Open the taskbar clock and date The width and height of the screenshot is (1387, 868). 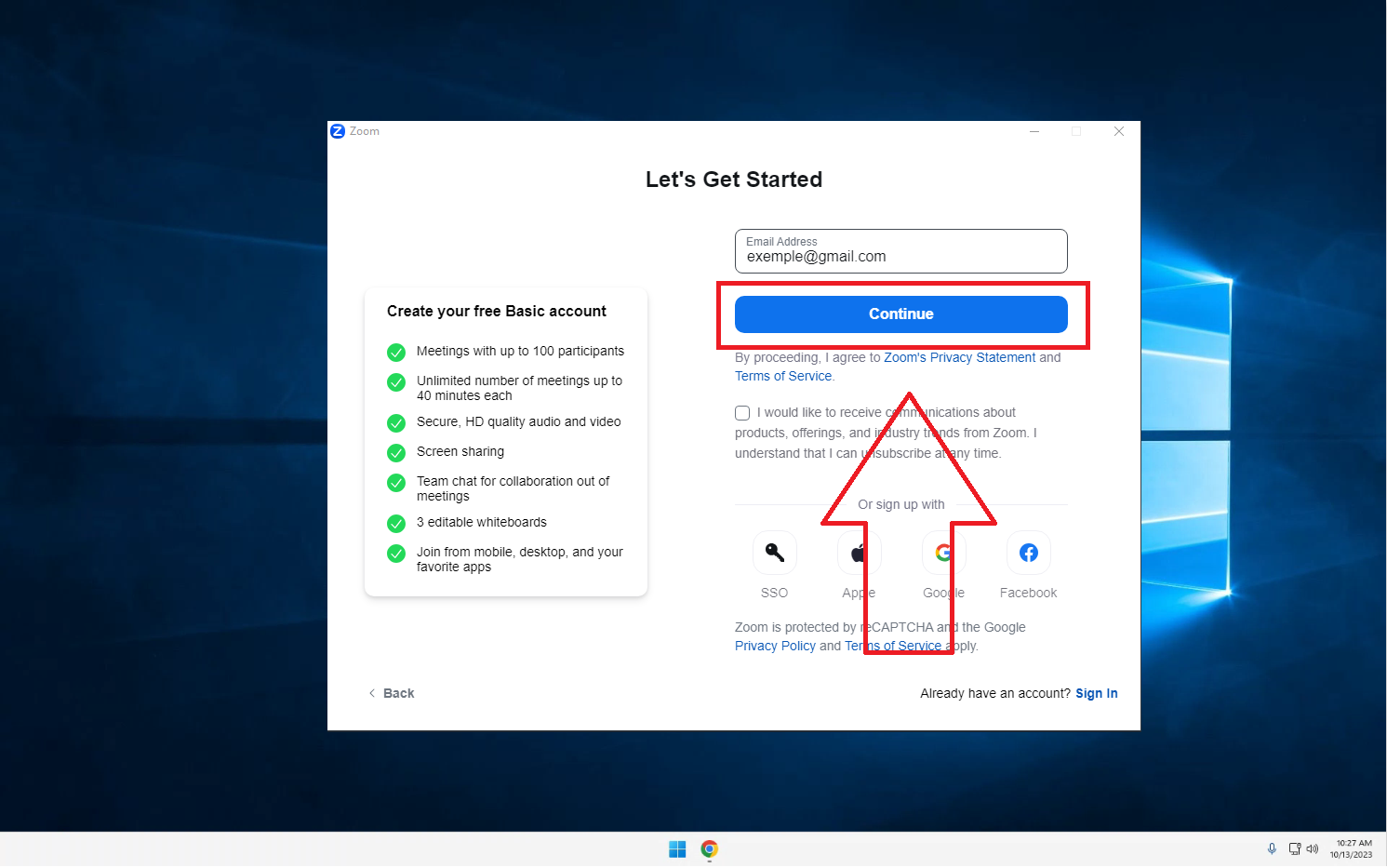(1351, 848)
